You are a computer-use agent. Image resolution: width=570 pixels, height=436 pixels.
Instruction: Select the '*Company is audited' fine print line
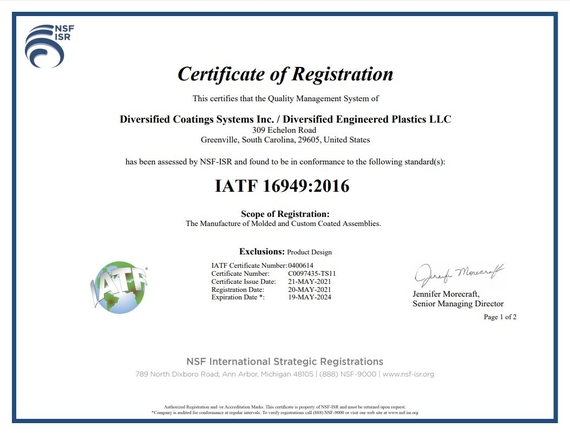pos(285,413)
